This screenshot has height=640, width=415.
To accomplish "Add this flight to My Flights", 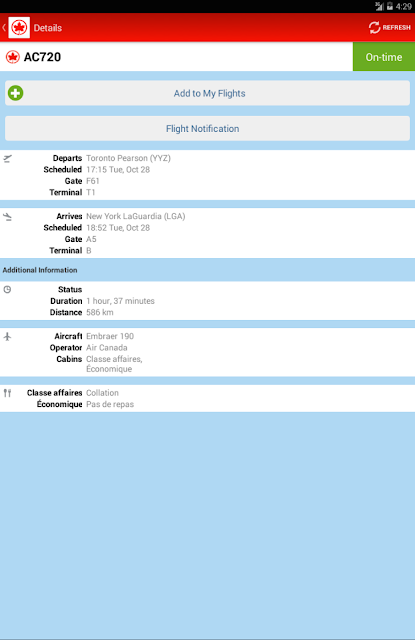I will coord(207,93).
